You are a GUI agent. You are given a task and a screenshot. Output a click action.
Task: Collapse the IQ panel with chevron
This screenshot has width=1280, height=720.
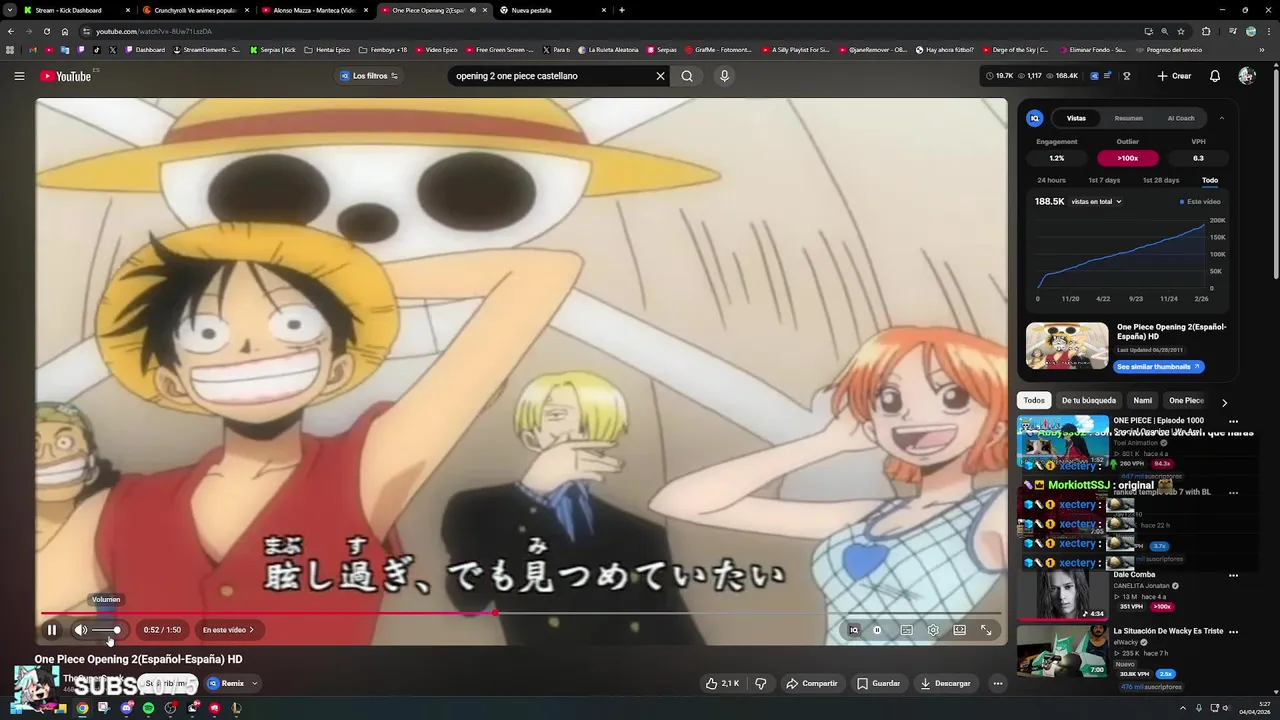(x=1221, y=118)
